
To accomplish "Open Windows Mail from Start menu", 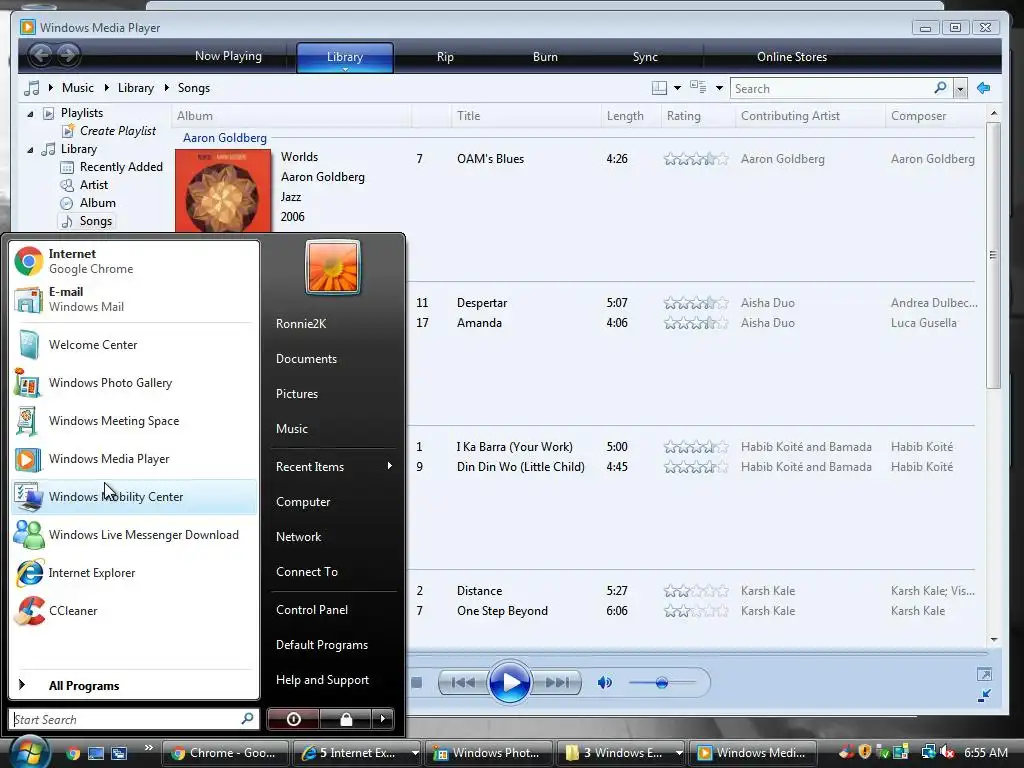I will [x=134, y=299].
